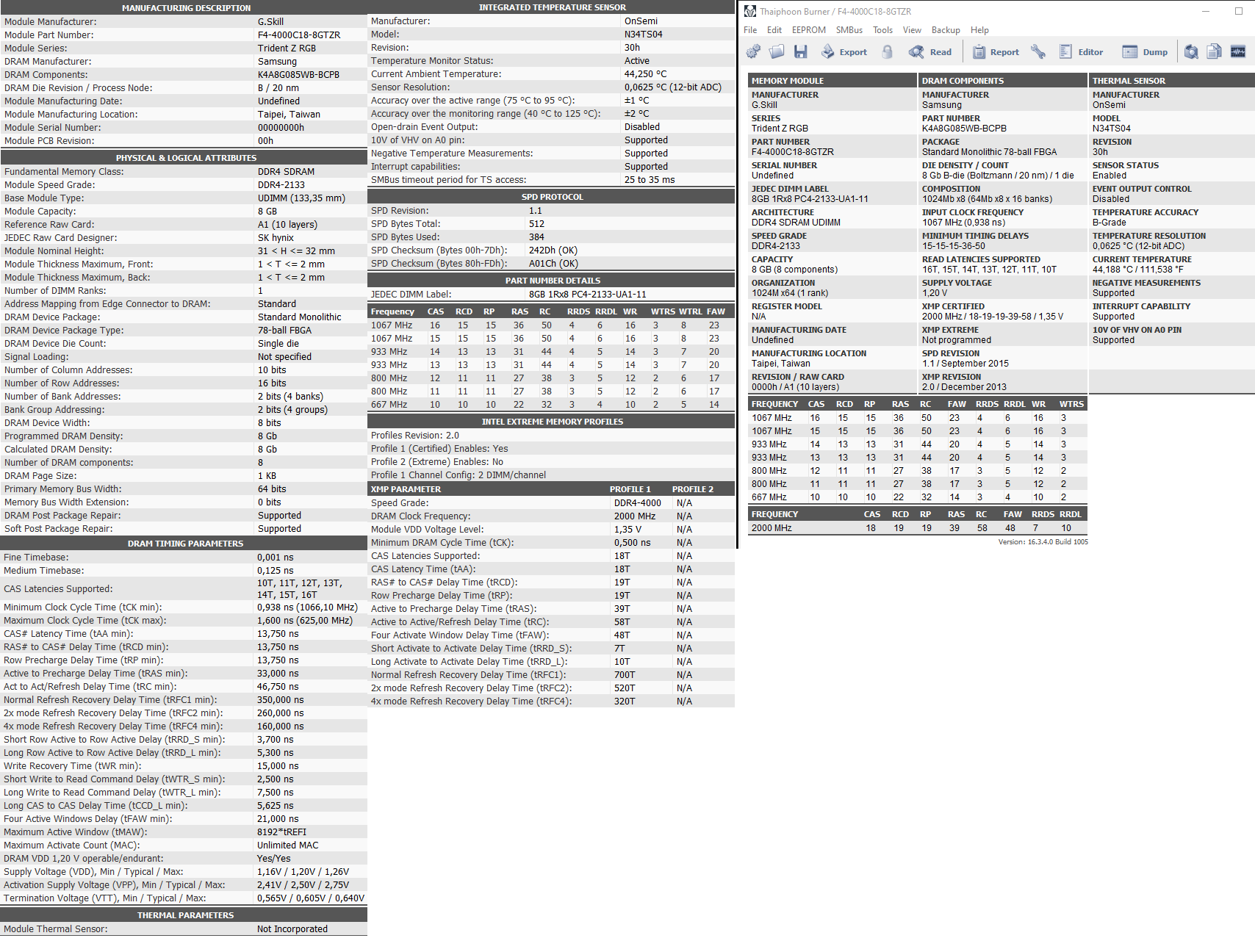Click the Intel Extreme Memory Profiles header
Screen dimensions: 1255x952
point(552,422)
